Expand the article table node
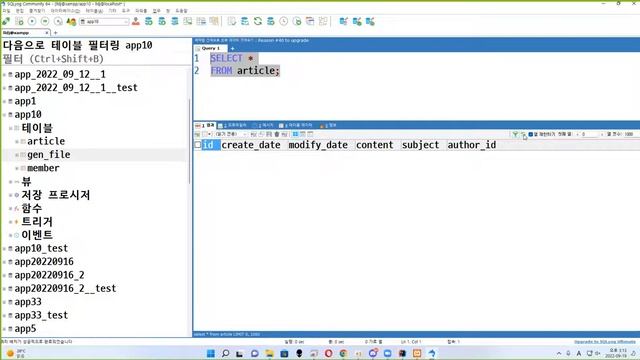640x360 pixels. click(x=17, y=142)
